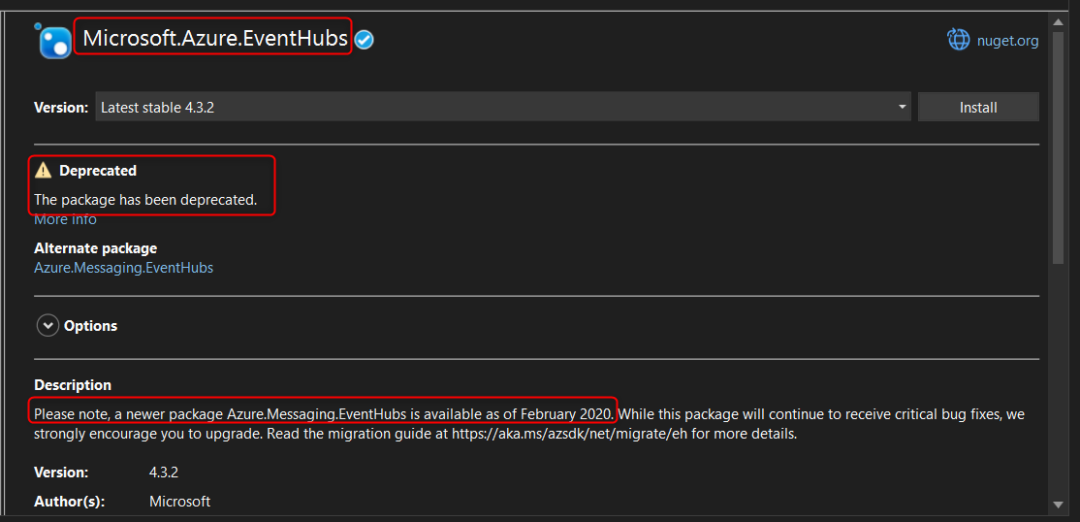Click the Description heading
Image resolution: width=1080 pixels, height=522 pixels.
(x=73, y=385)
